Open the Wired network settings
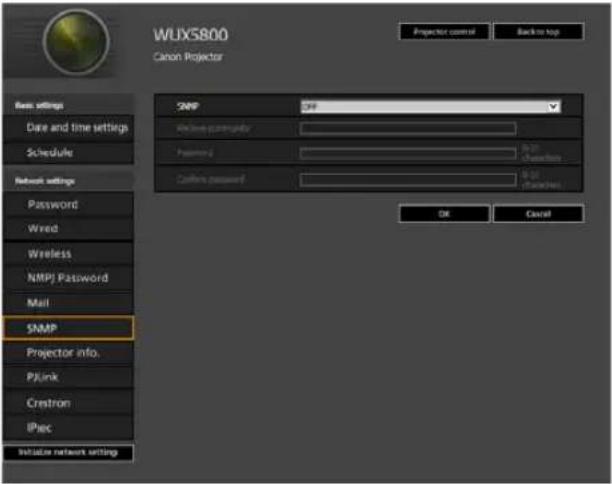The height and width of the screenshot is (484, 612). click(x=68, y=229)
